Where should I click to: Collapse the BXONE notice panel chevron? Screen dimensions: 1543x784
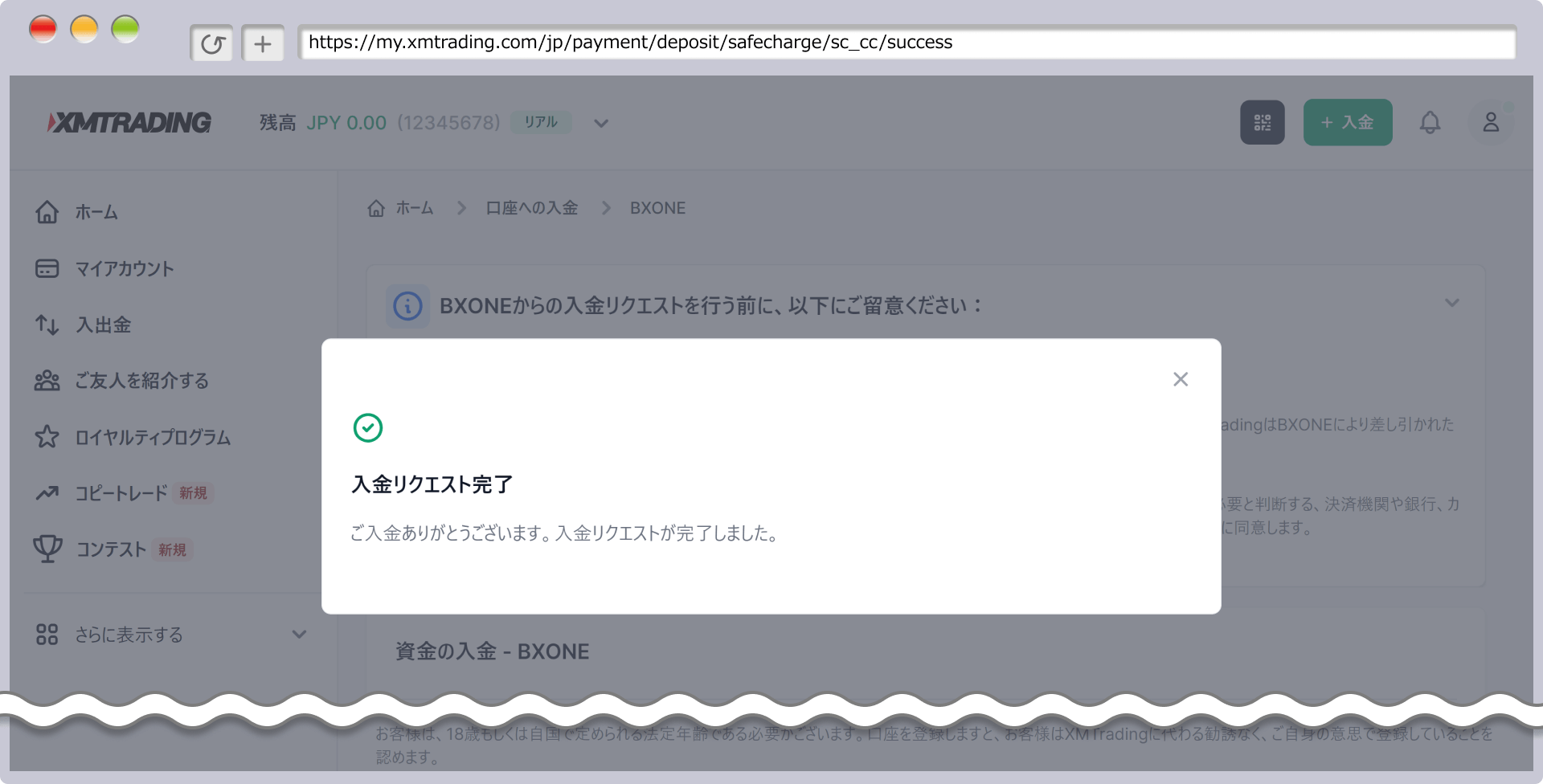[1451, 304]
